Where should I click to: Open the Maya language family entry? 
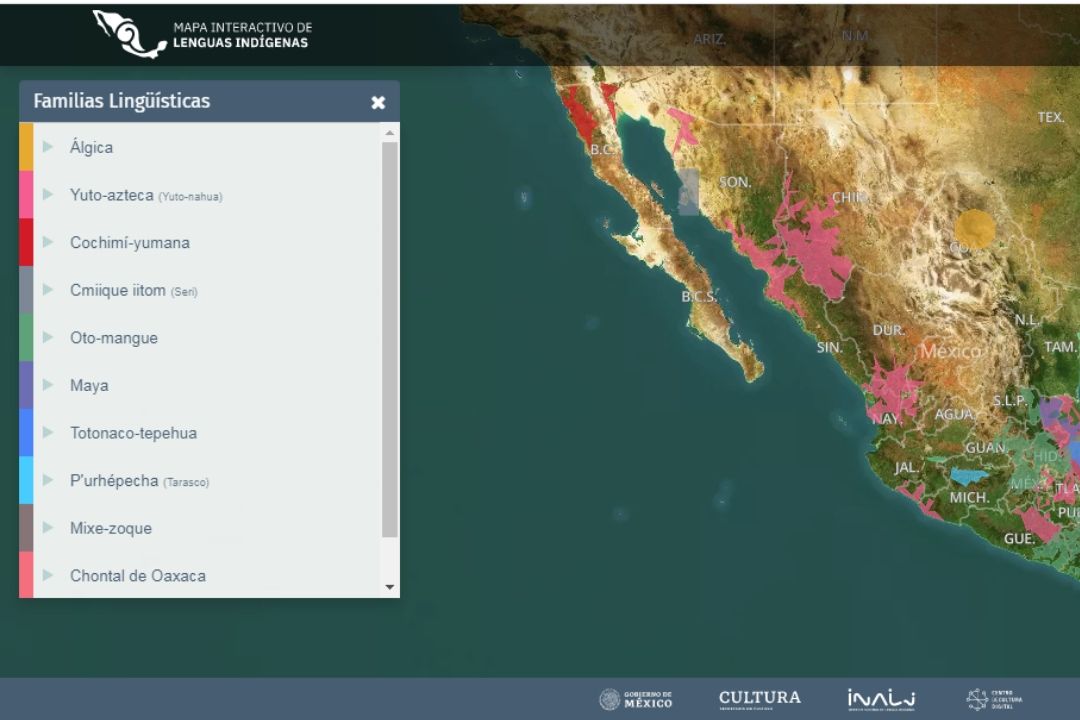[x=89, y=385]
